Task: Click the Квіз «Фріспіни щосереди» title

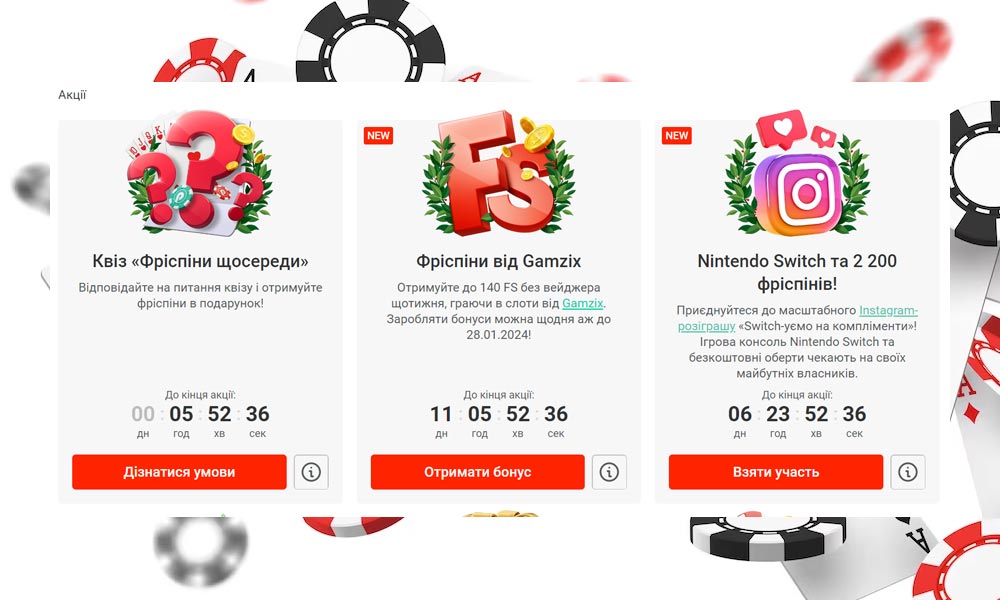Action: click(x=200, y=261)
